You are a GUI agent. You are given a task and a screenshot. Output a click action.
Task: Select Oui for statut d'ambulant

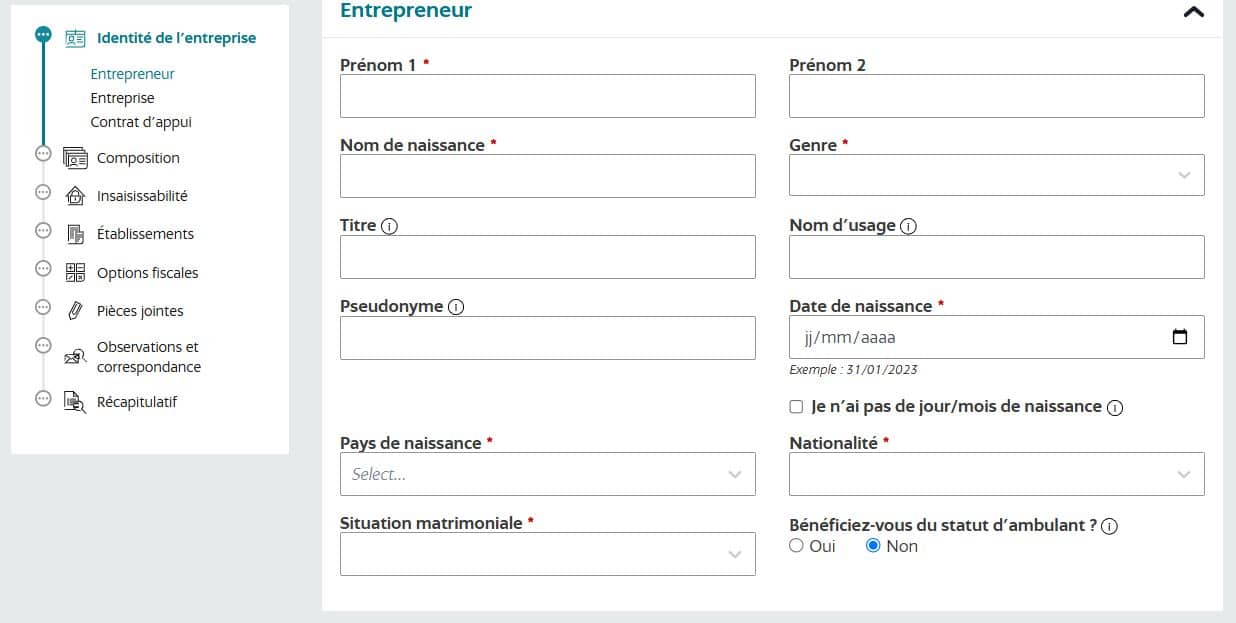click(796, 545)
